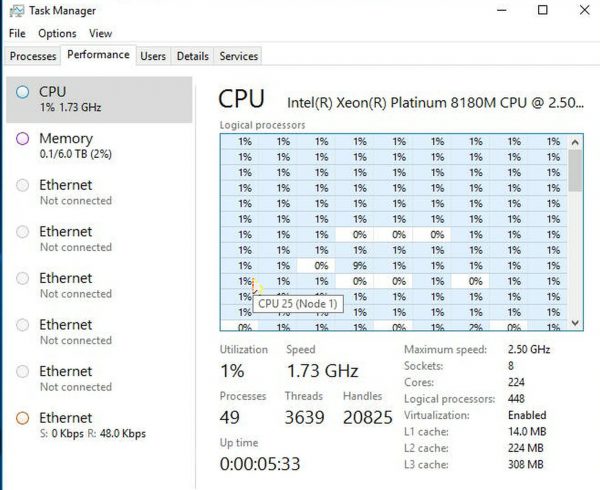Screen dimensions: 600x490
Task: Click the Task Manager title bar icon
Action: pyautogui.click(x=16, y=11)
